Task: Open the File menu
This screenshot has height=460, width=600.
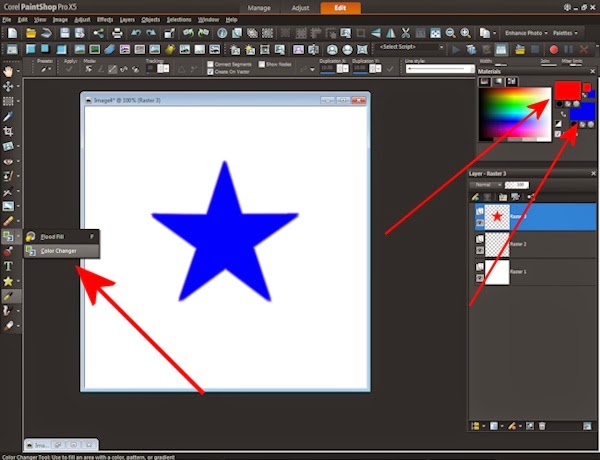Action: click(x=7, y=20)
